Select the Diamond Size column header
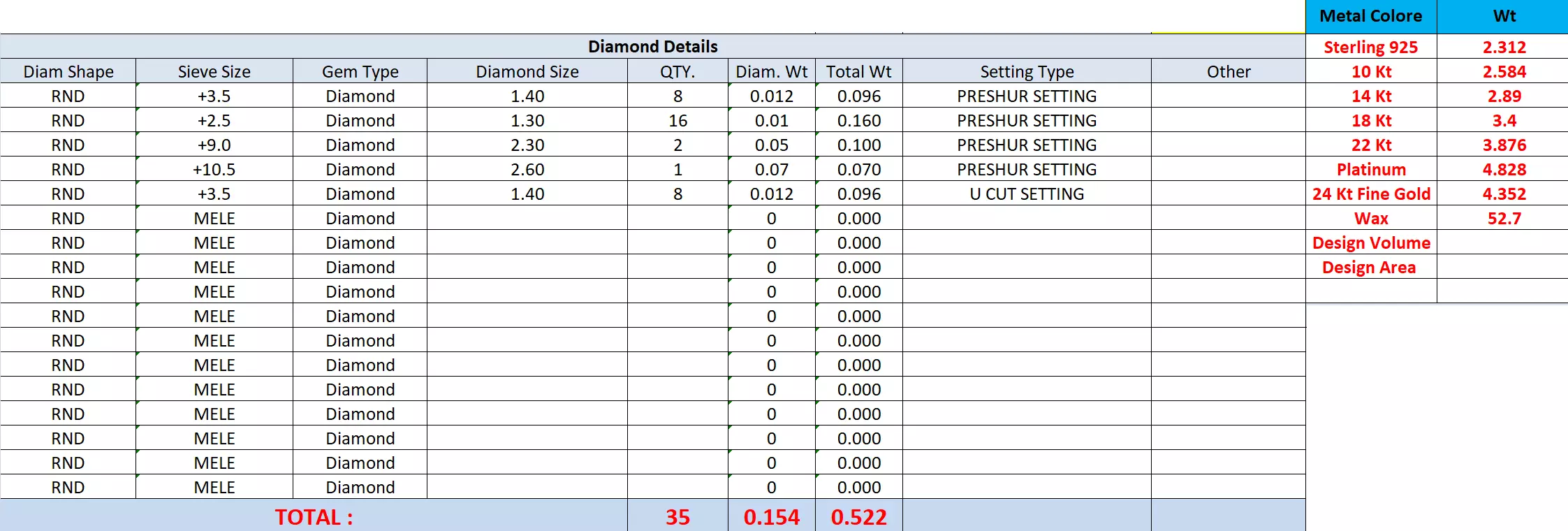Image resolution: width=1568 pixels, height=531 pixels. click(527, 71)
